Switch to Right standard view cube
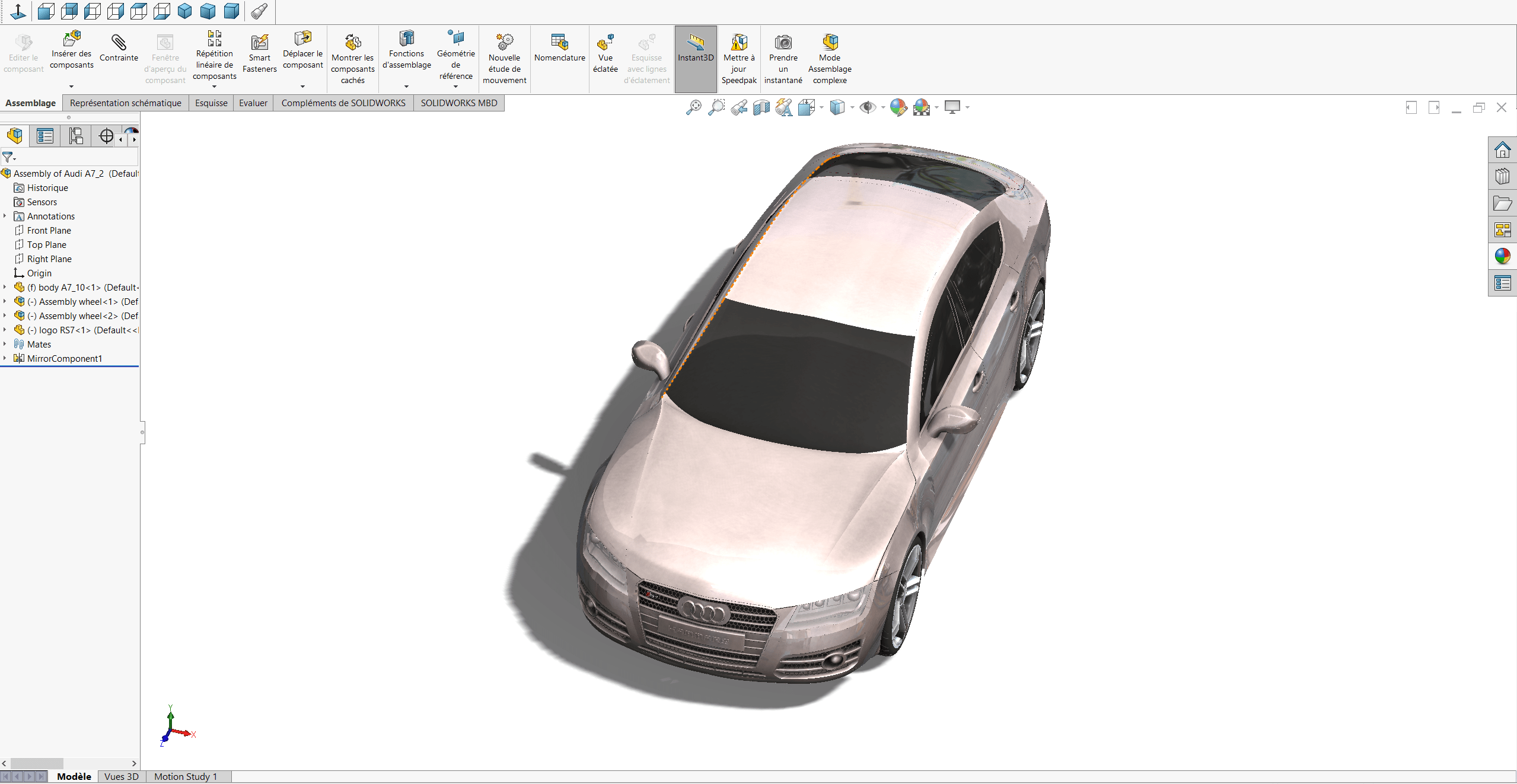The image size is (1517, 784). (x=116, y=11)
